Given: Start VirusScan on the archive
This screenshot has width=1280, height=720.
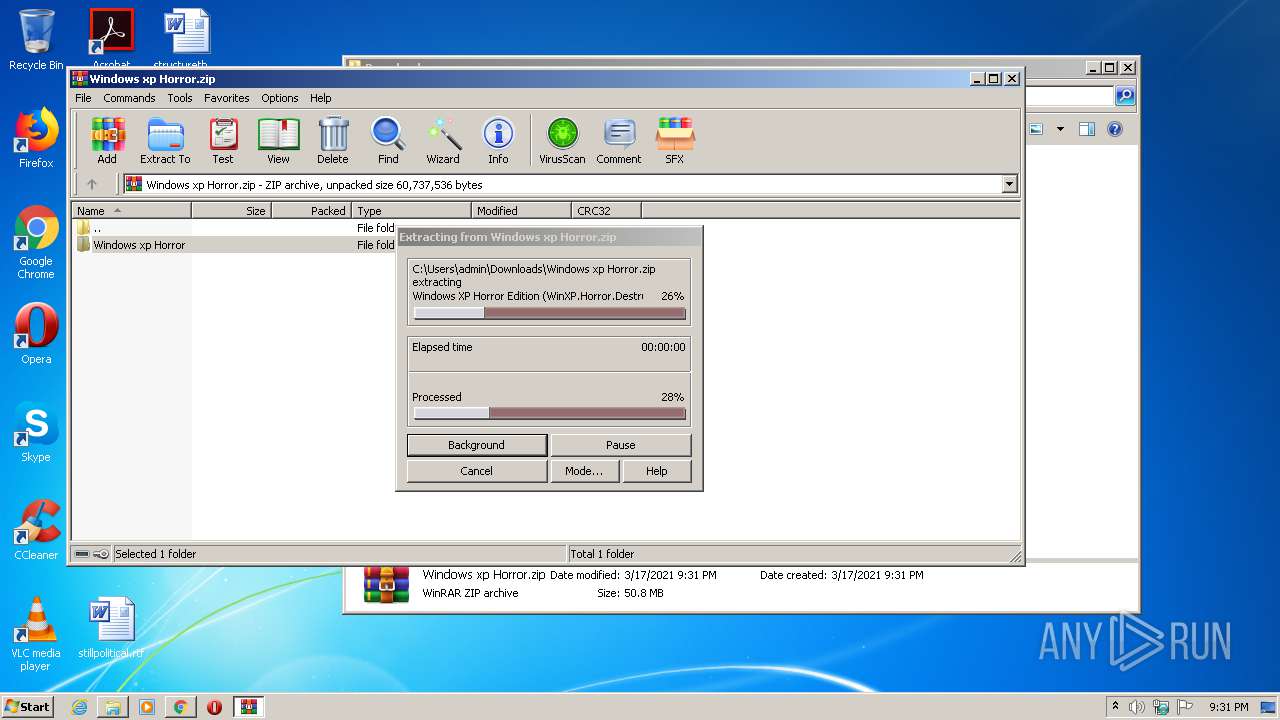Looking at the screenshot, I should [562, 140].
